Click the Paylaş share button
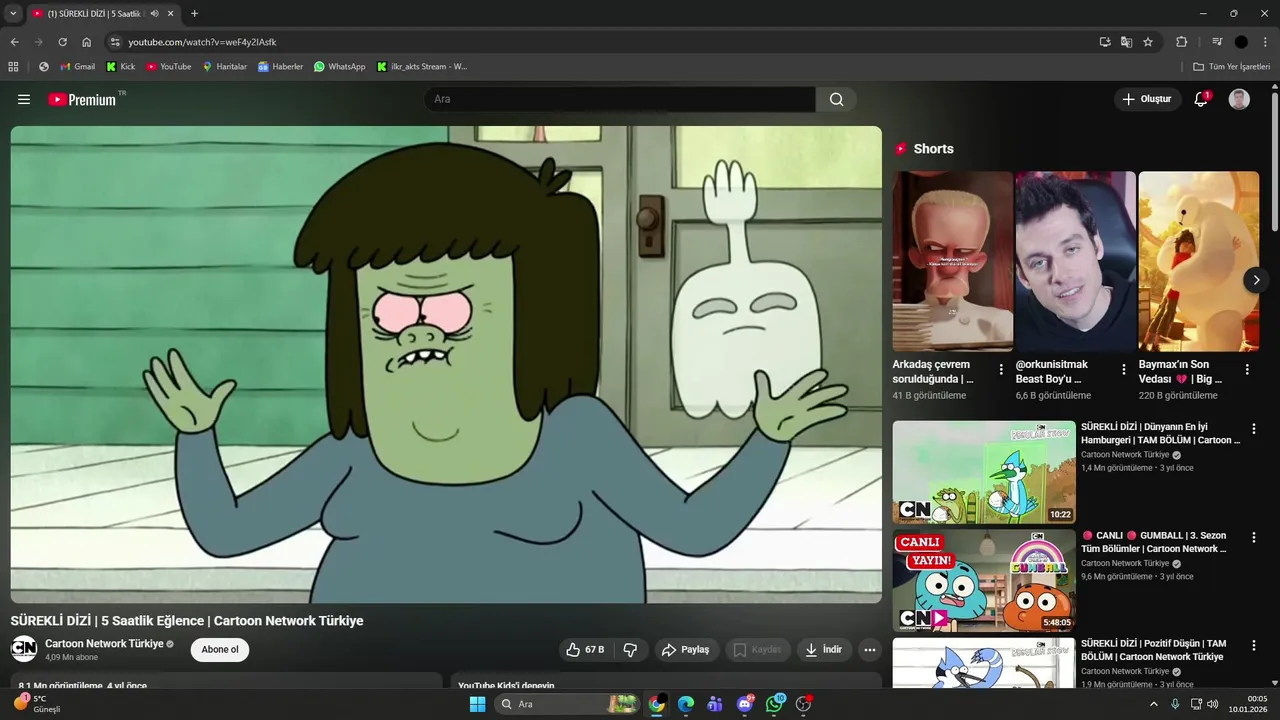The height and width of the screenshot is (720, 1280). coord(686,650)
